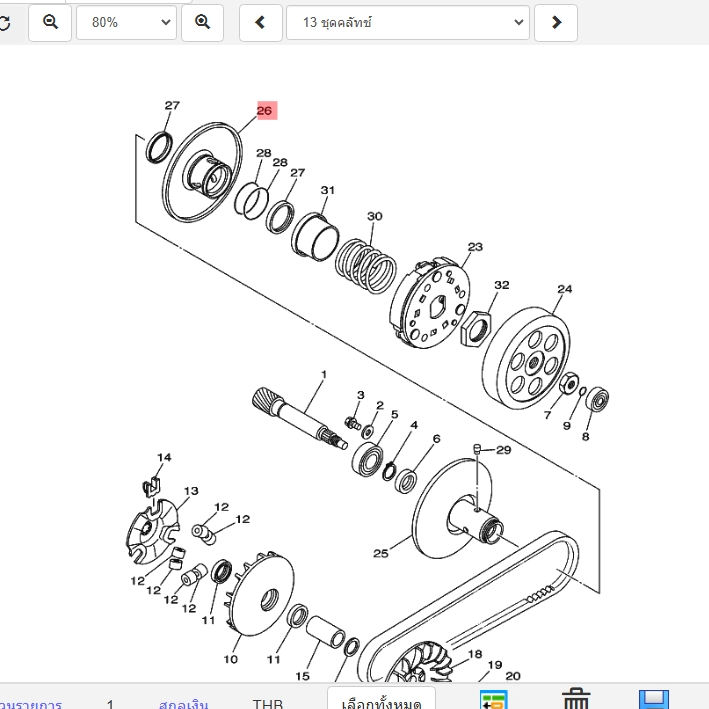Select part number 13 label
Viewport: 709px width, 709px height.
click(191, 491)
